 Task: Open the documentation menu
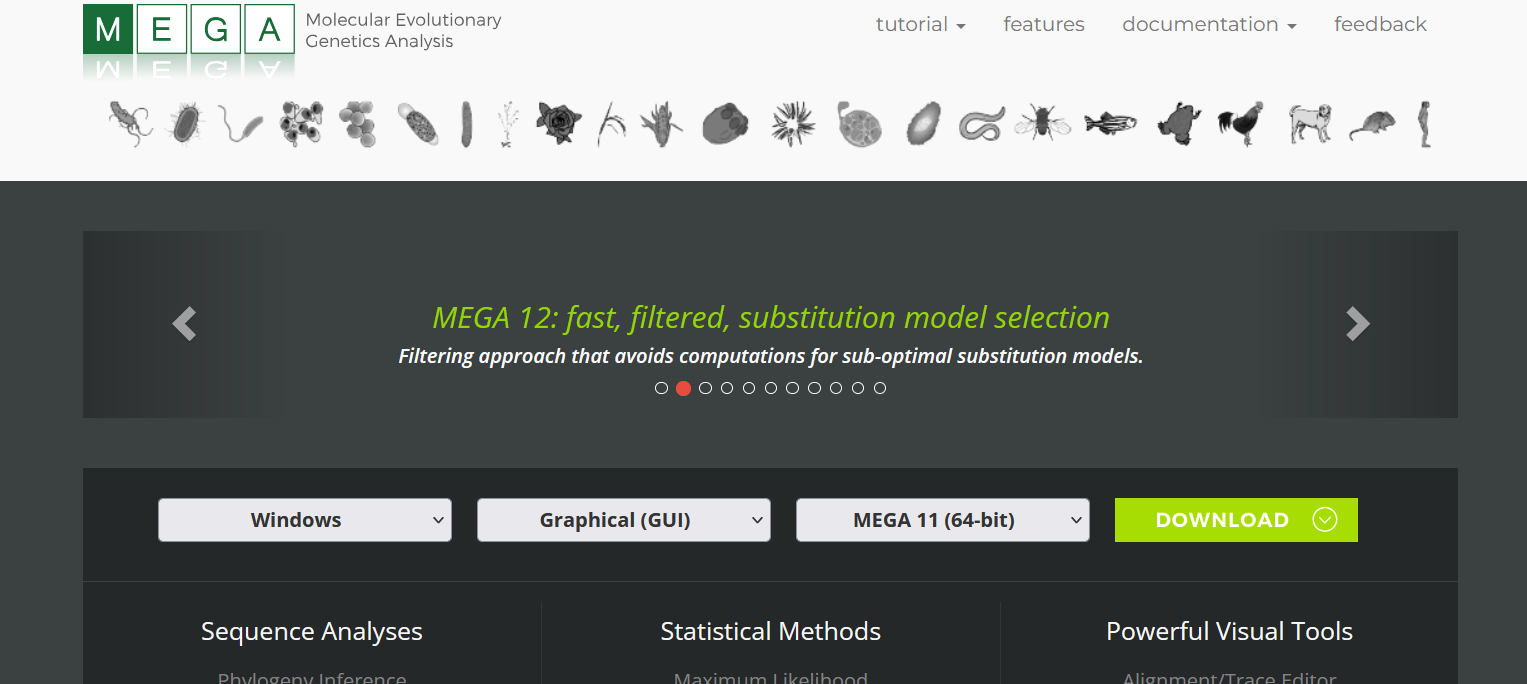point(1209,24)
